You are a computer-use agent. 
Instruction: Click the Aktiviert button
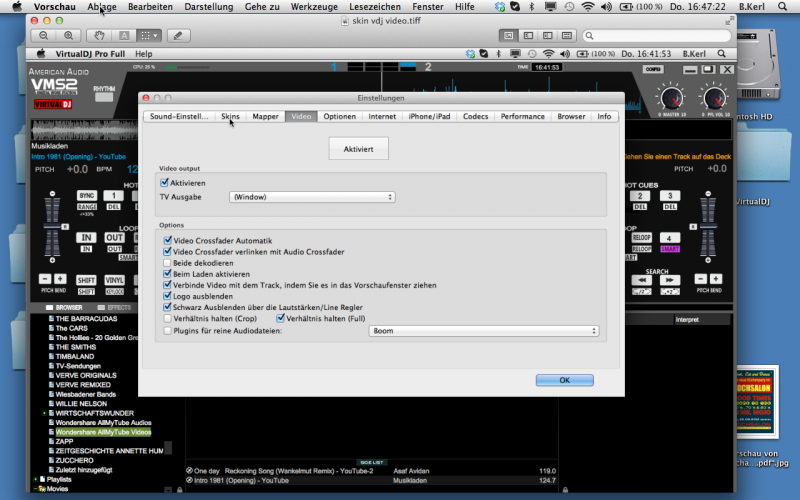point(358,147)
